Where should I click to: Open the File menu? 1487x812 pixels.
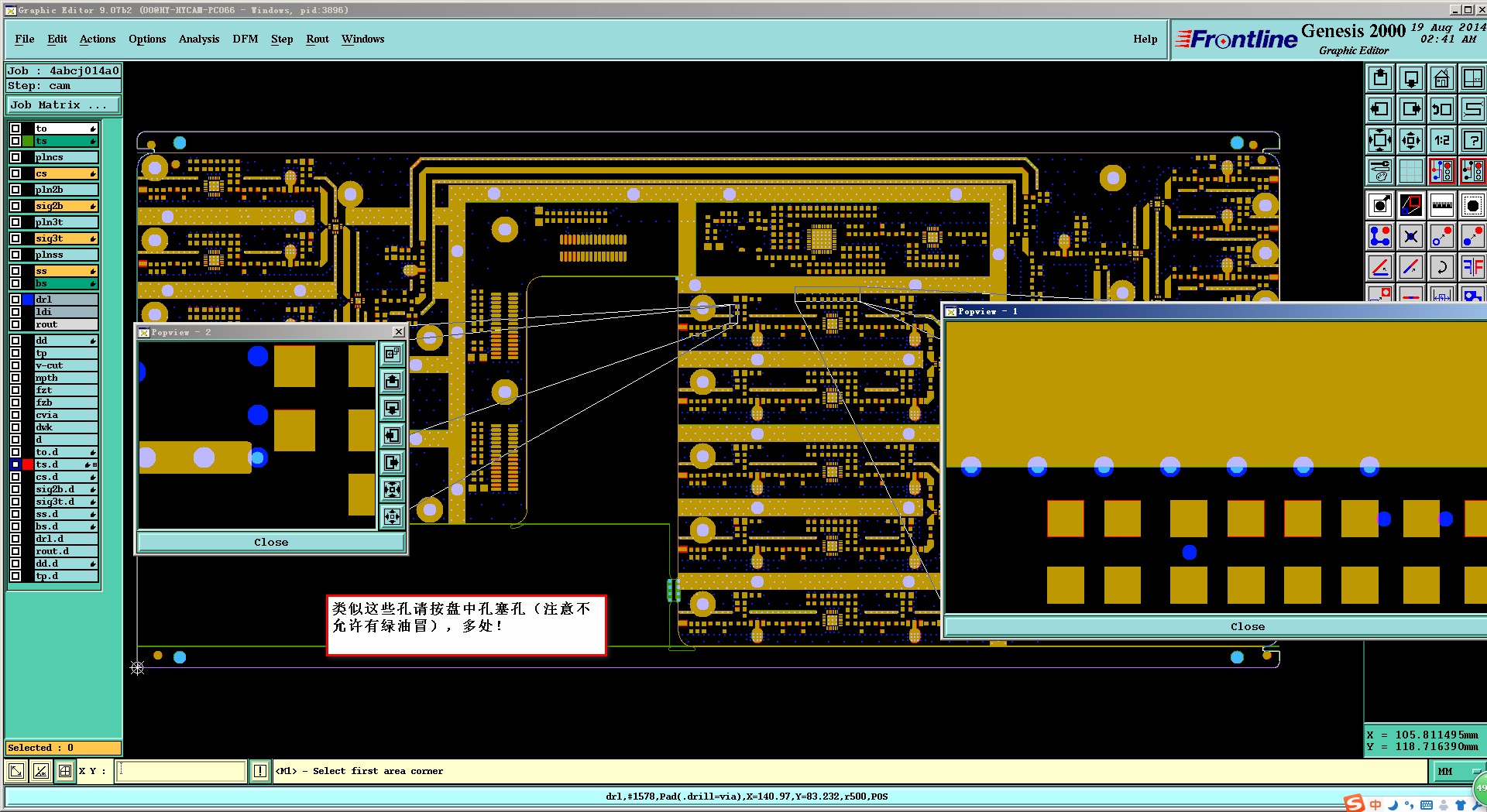coord(25,39)
